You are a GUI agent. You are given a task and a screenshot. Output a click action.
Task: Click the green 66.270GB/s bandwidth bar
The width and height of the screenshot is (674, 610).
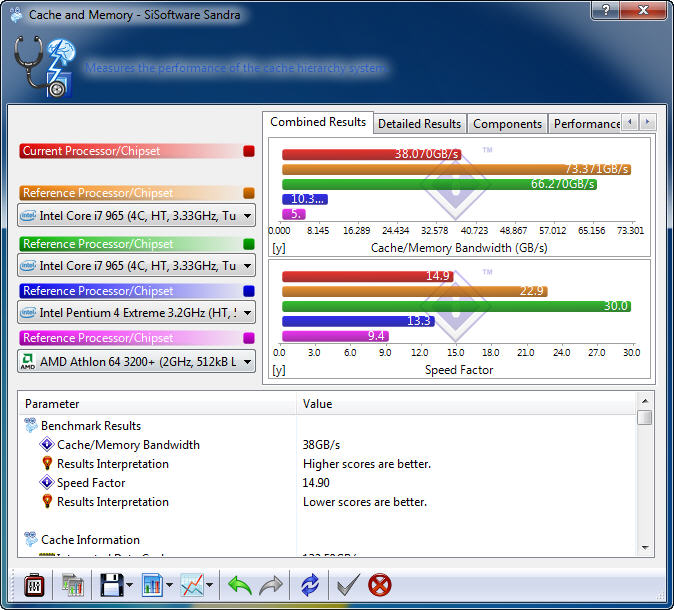(x=439, y=184)
